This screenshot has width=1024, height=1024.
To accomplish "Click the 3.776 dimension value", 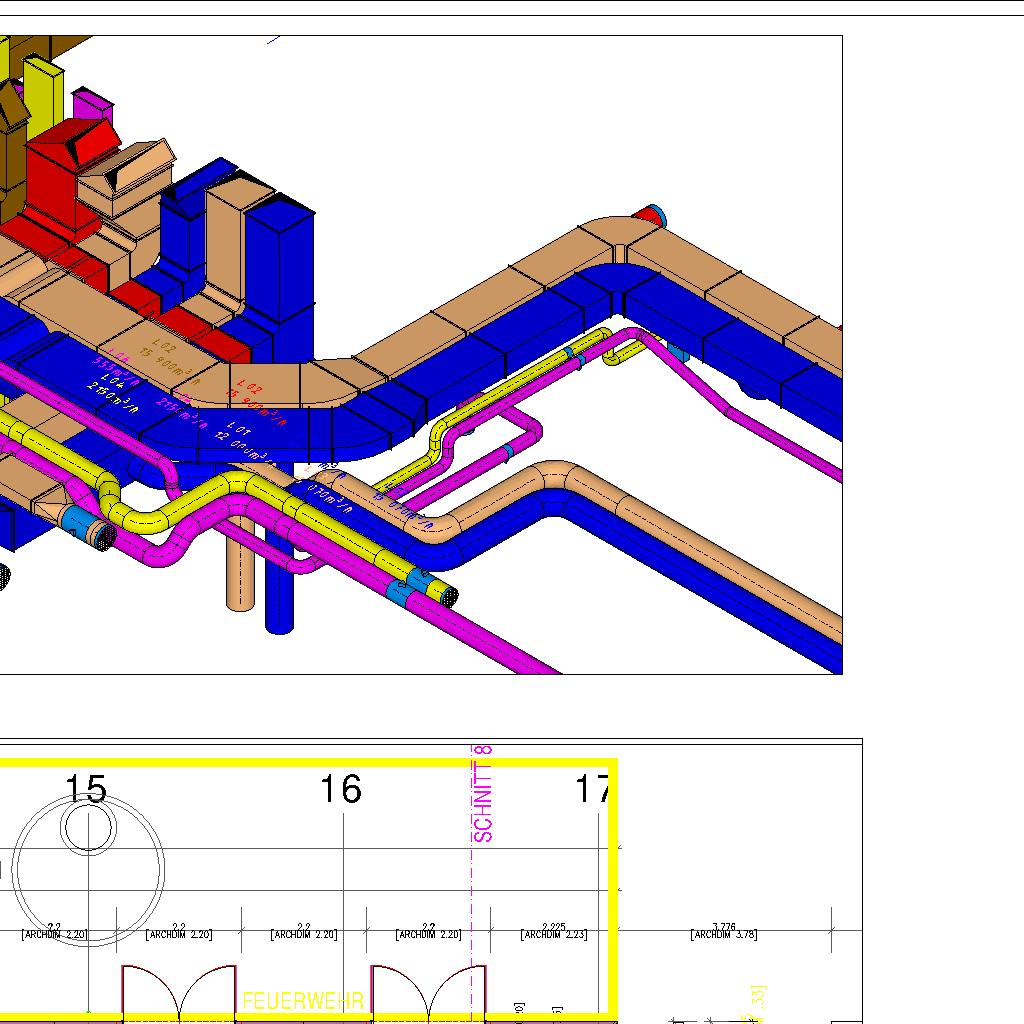I will tap(724, 926).
